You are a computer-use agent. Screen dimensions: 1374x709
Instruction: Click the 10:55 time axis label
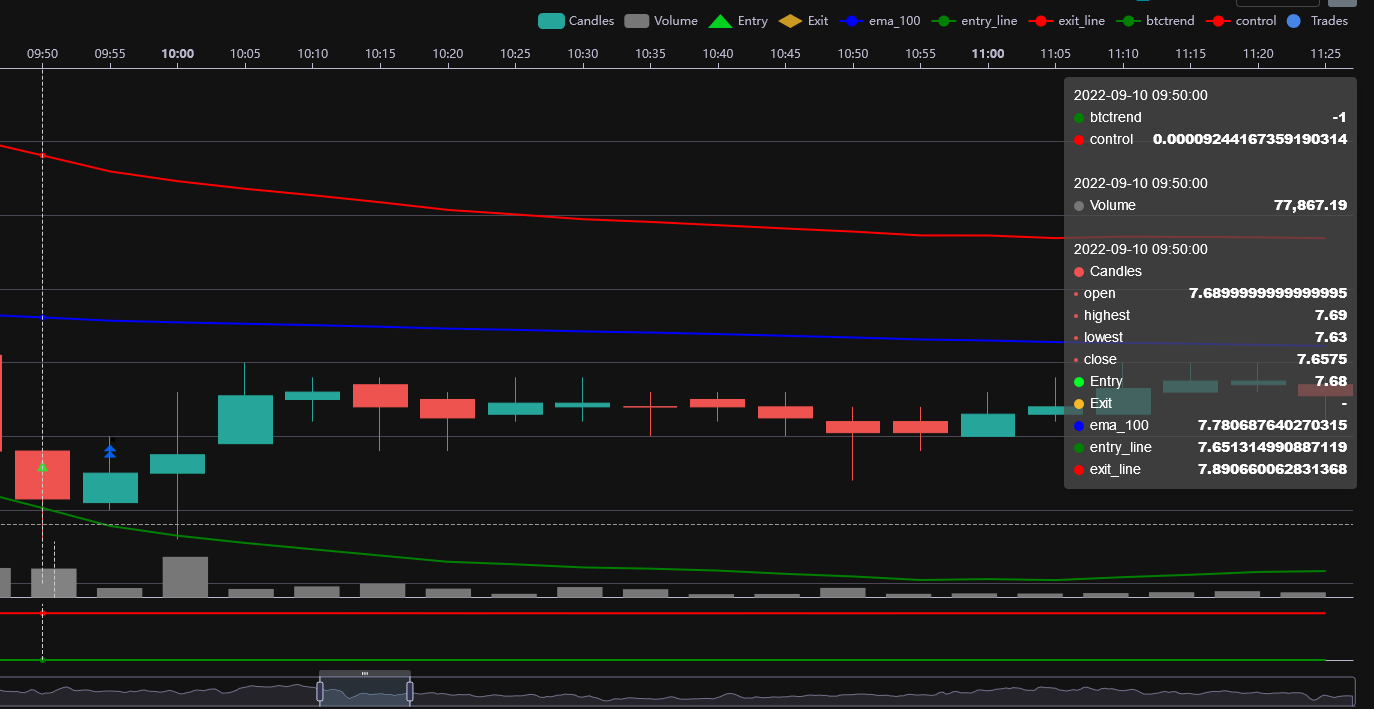click(920, 53)
